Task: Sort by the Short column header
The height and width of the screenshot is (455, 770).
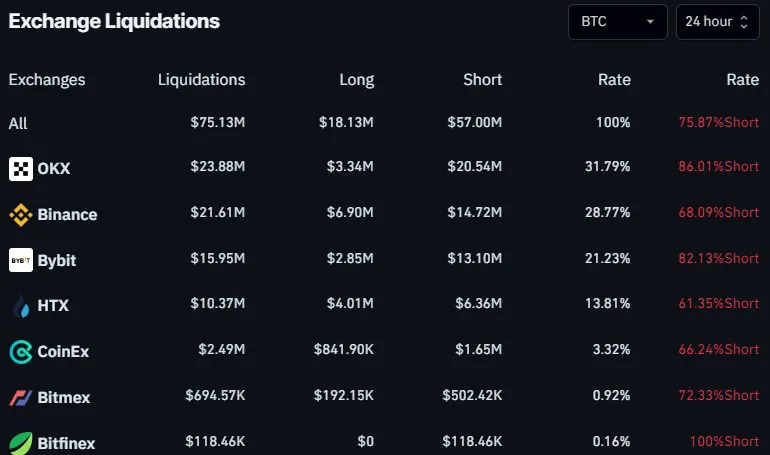Action: point(483,80)
